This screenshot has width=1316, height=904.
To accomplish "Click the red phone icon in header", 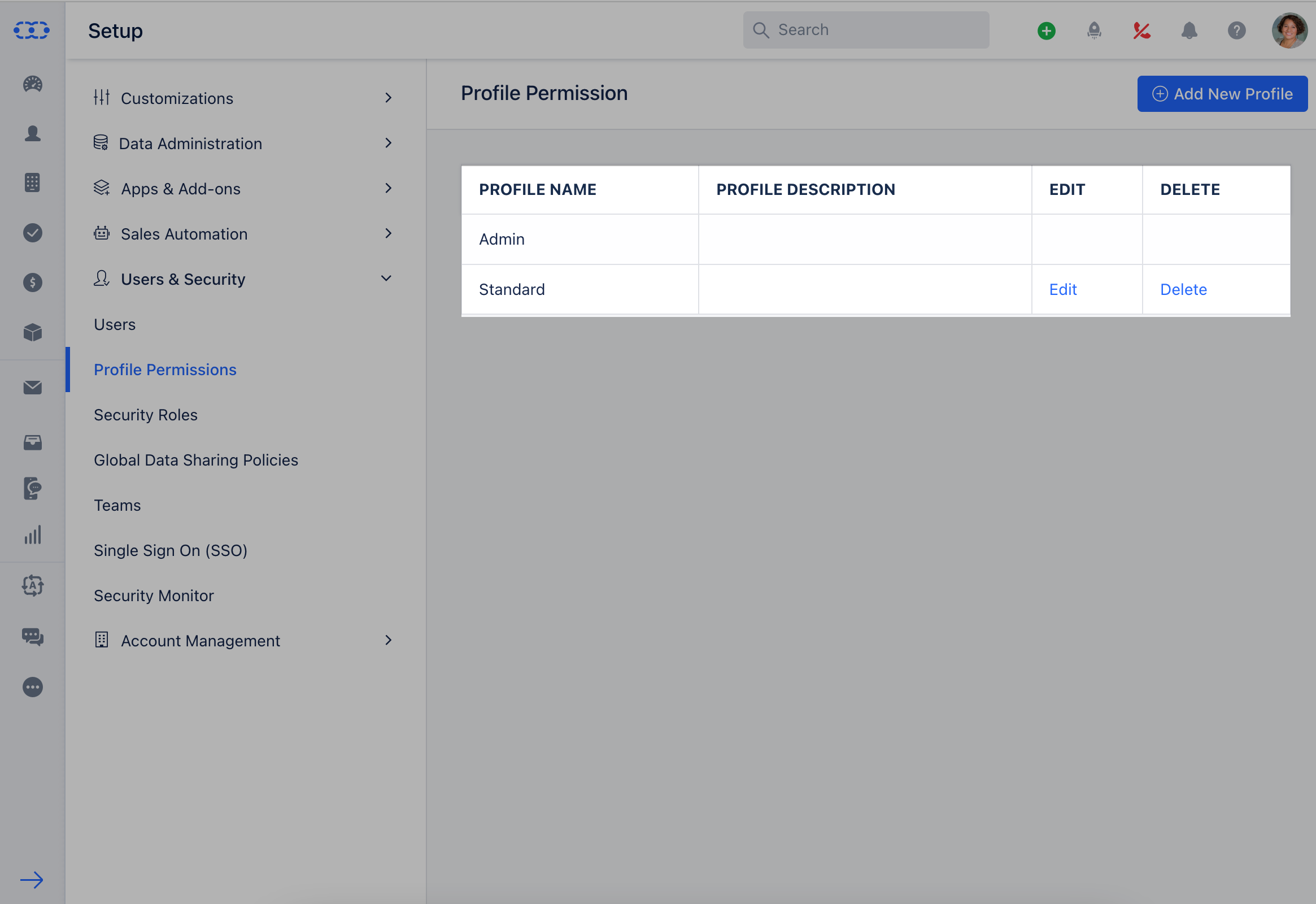I will tap(1141, 31).
